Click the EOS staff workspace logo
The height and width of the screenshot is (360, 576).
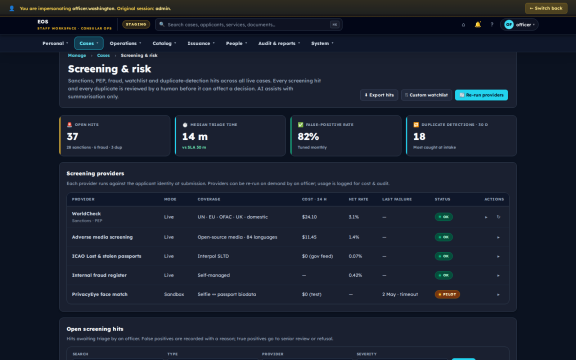coord(74,25)
